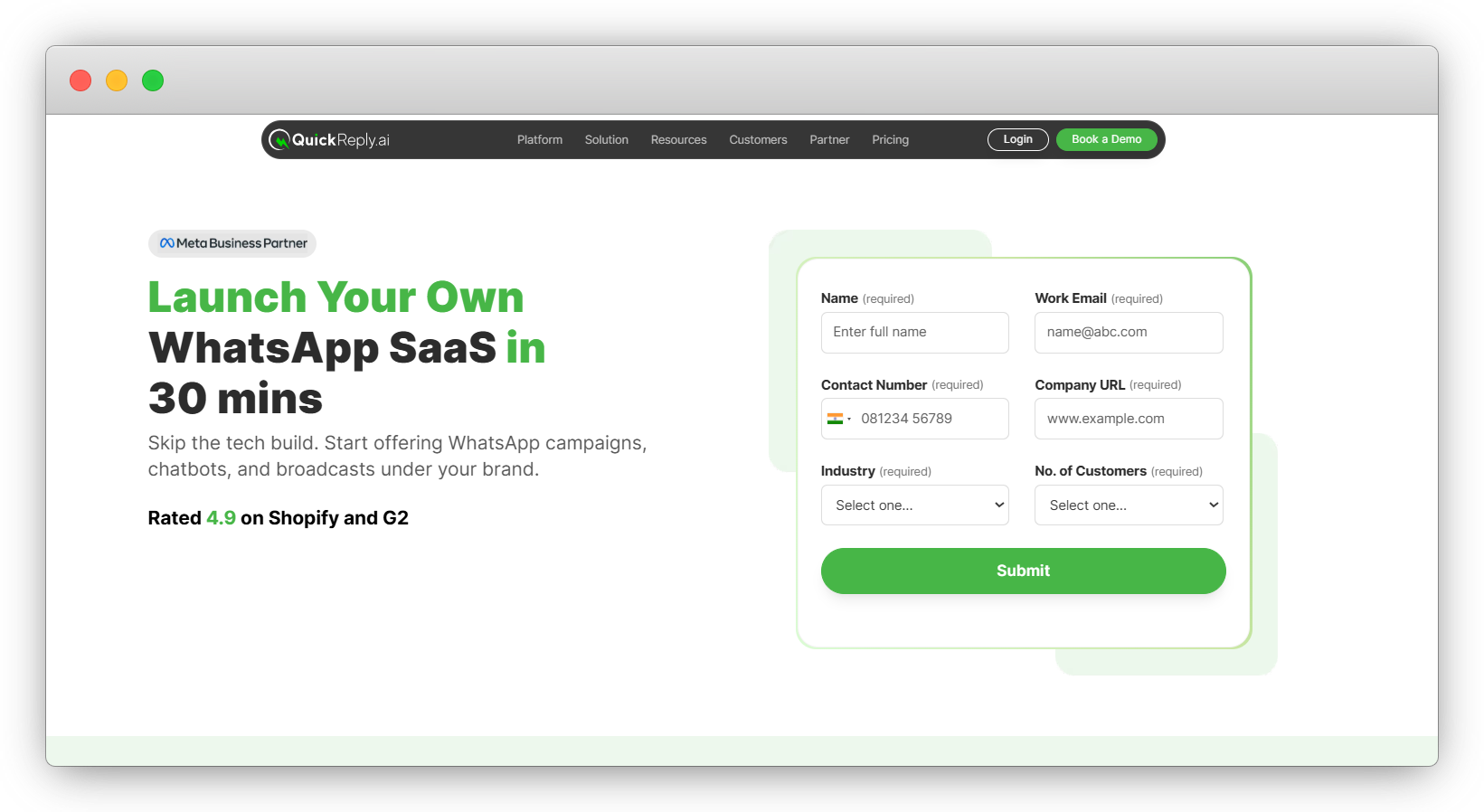The width and height of the screenshot is (1484, 812).
Task: Open the Solution menu
Action: (607, 140)
